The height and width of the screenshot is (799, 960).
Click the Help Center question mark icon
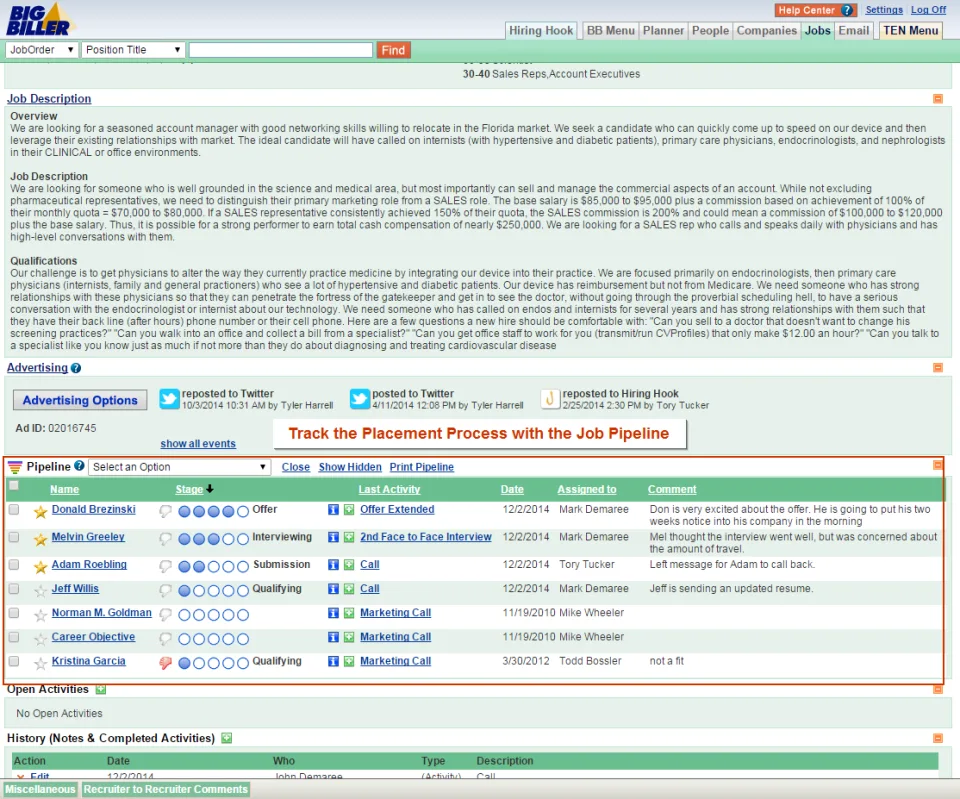pos(847,10)
